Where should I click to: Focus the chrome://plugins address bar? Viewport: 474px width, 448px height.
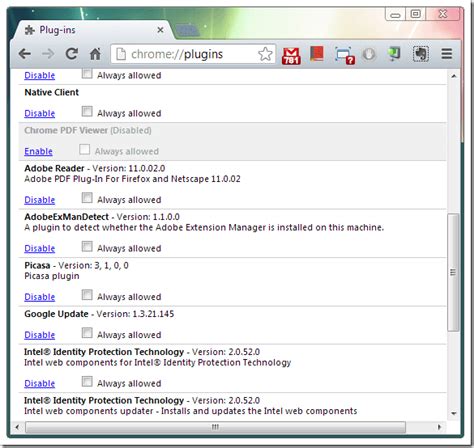click(x=193, y=54)
